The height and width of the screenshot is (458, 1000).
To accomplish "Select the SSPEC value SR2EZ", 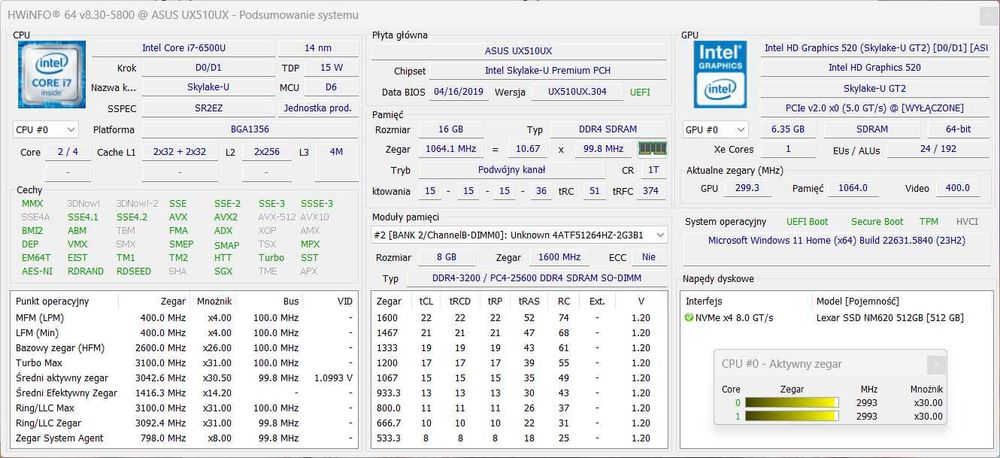I will point(209,108).
